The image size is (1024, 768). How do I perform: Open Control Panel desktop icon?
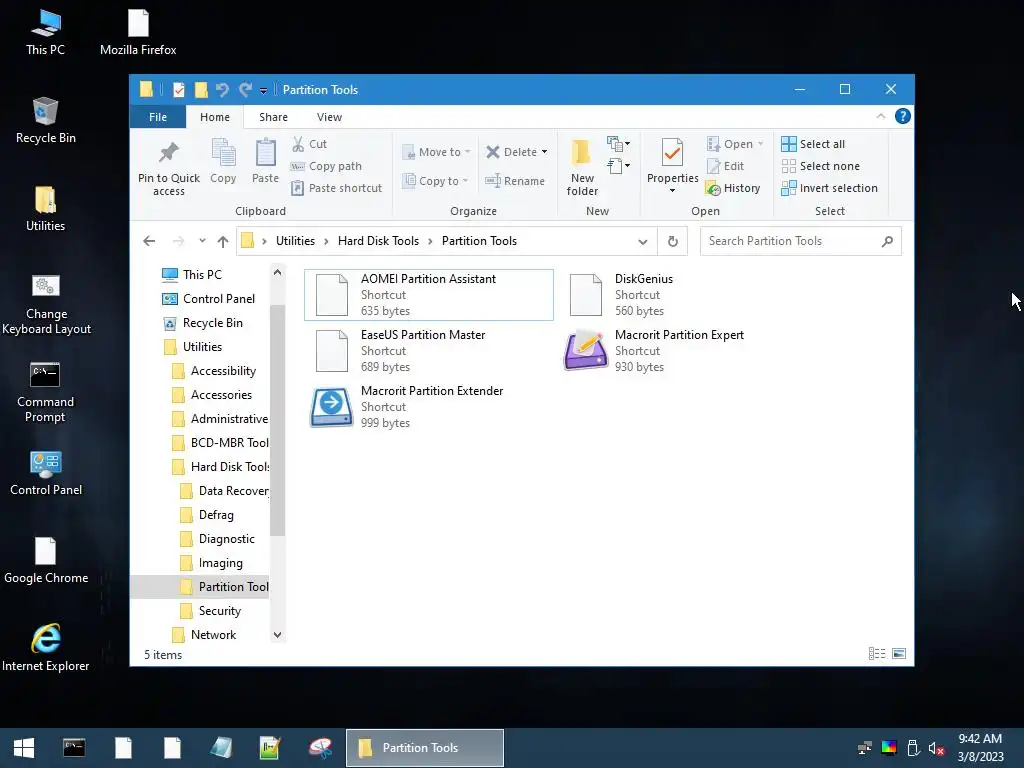click(46, 473)
